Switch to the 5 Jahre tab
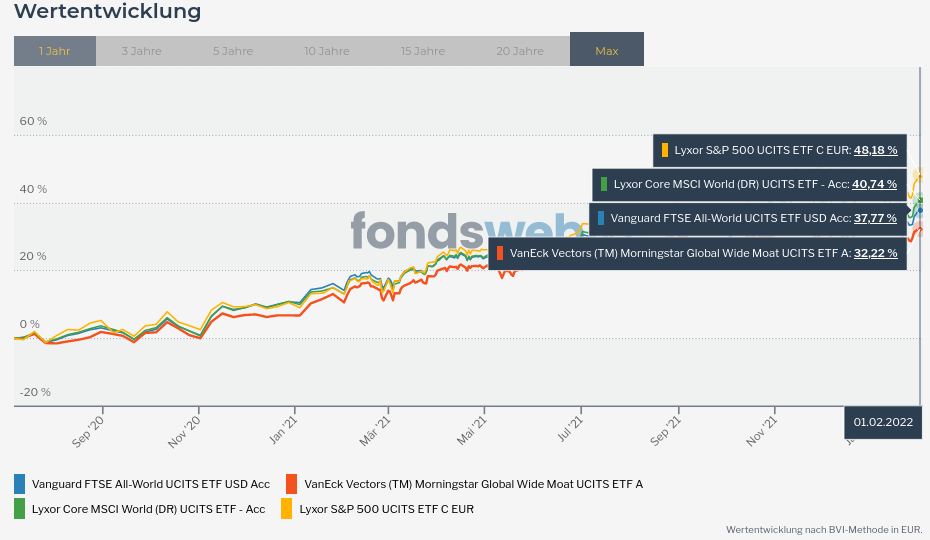Screen dimensions: 930x540 point(233,51)
